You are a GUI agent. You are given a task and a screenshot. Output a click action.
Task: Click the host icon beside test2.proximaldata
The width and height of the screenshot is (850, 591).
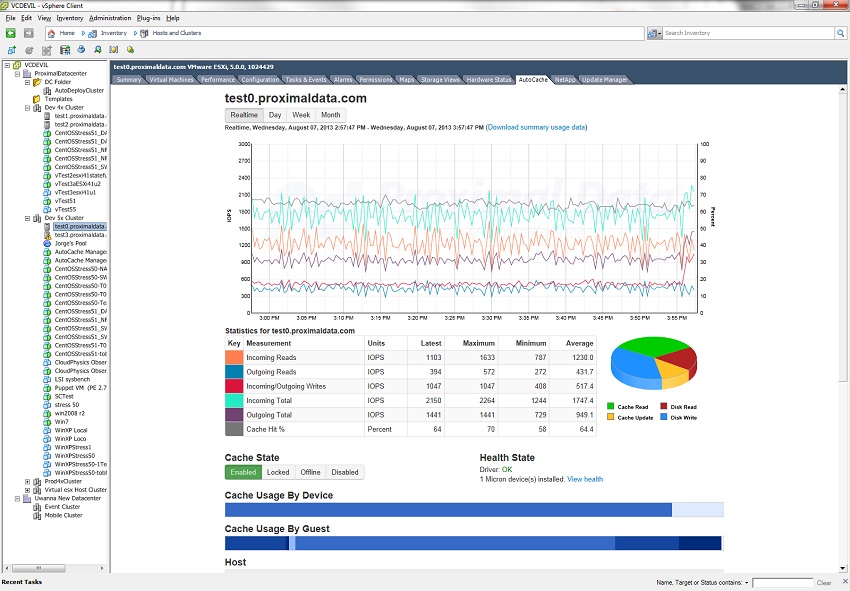tap(47, 125)
